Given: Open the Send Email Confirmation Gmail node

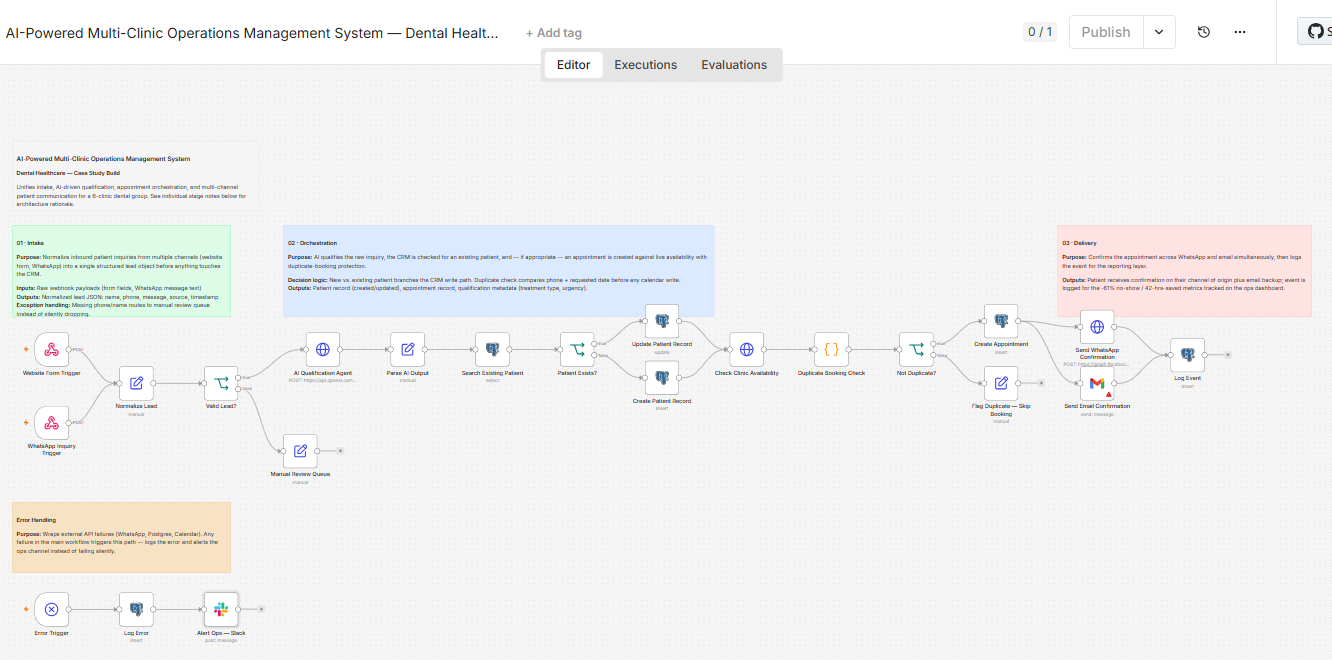Looking at the screenshot, I should pyautogui.click(x=1097, y=383).
